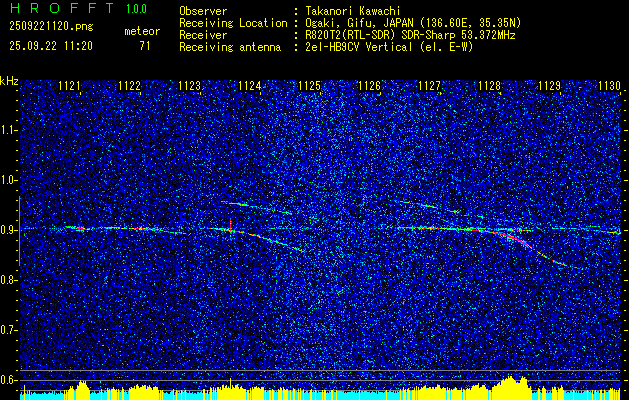
Task: Click the 1126 time axis marker
Action: pos(369,85)
